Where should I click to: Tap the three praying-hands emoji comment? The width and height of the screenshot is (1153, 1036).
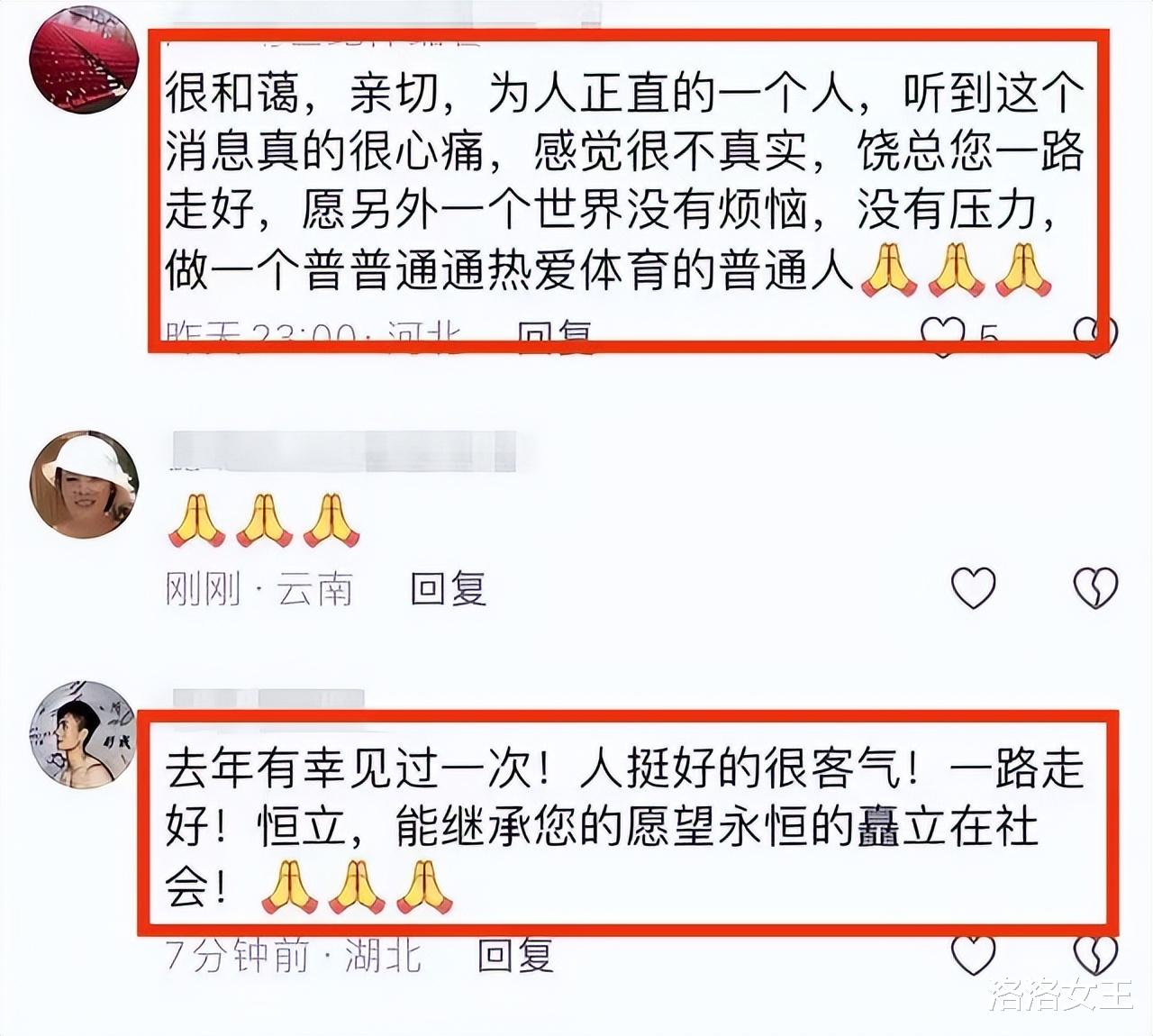[264, 520]
